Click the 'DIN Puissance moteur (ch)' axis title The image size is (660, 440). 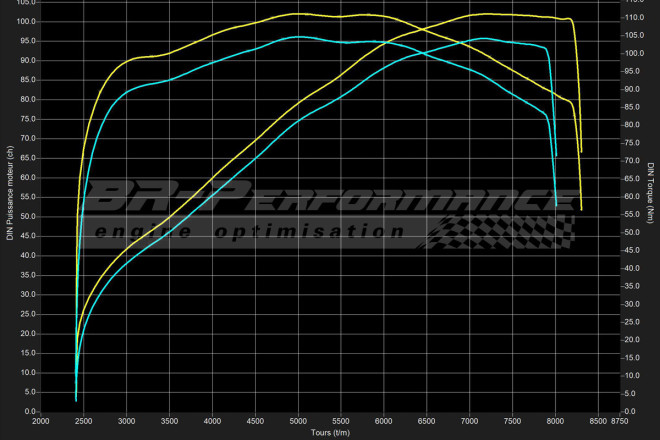[x=9, y=190]
